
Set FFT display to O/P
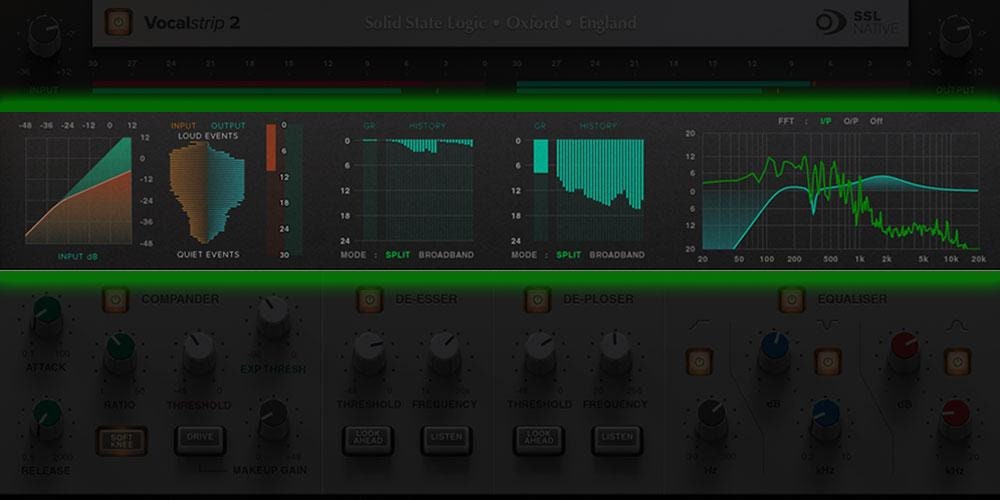click(x=851, y=121)
